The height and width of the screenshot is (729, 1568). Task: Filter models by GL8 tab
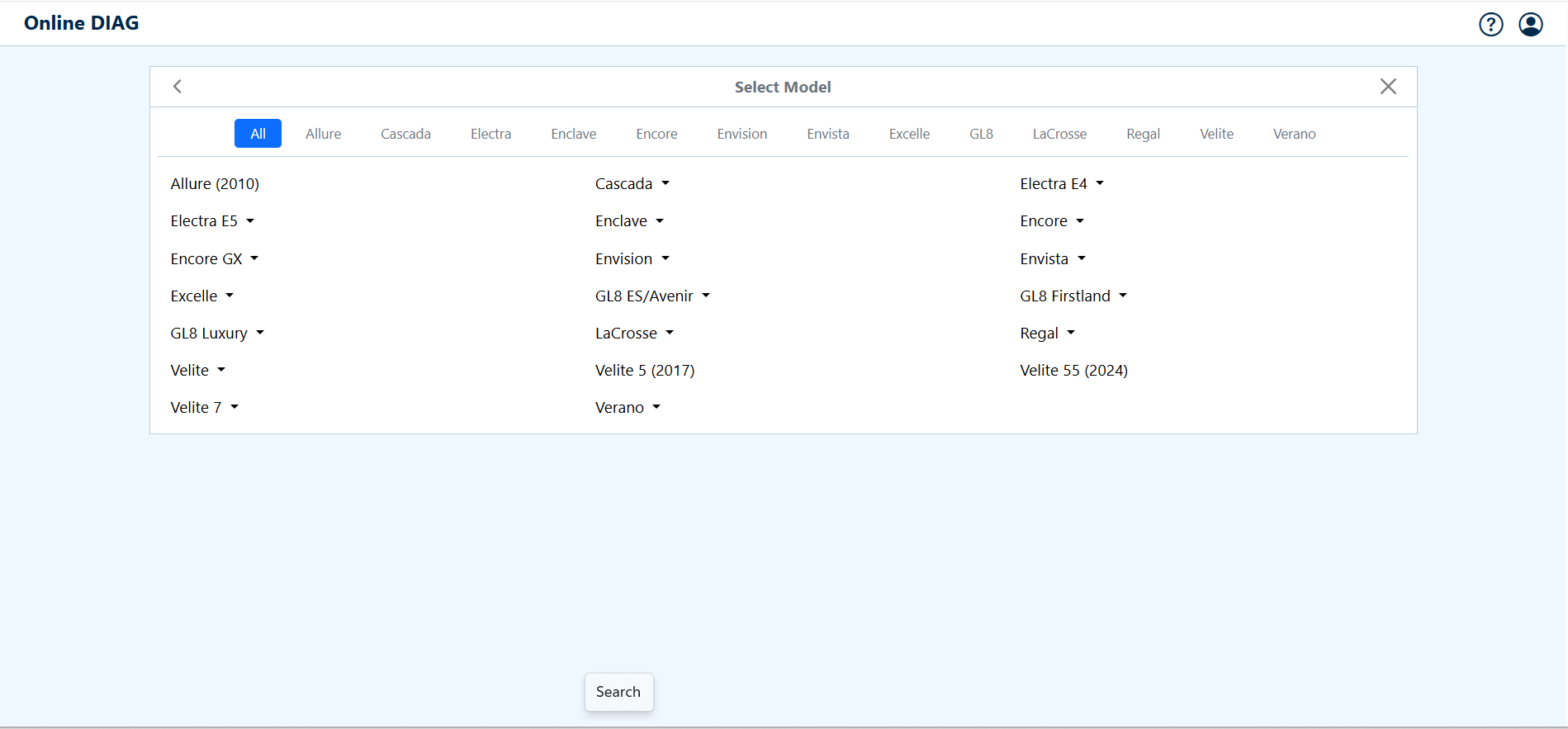coord(981,134)
